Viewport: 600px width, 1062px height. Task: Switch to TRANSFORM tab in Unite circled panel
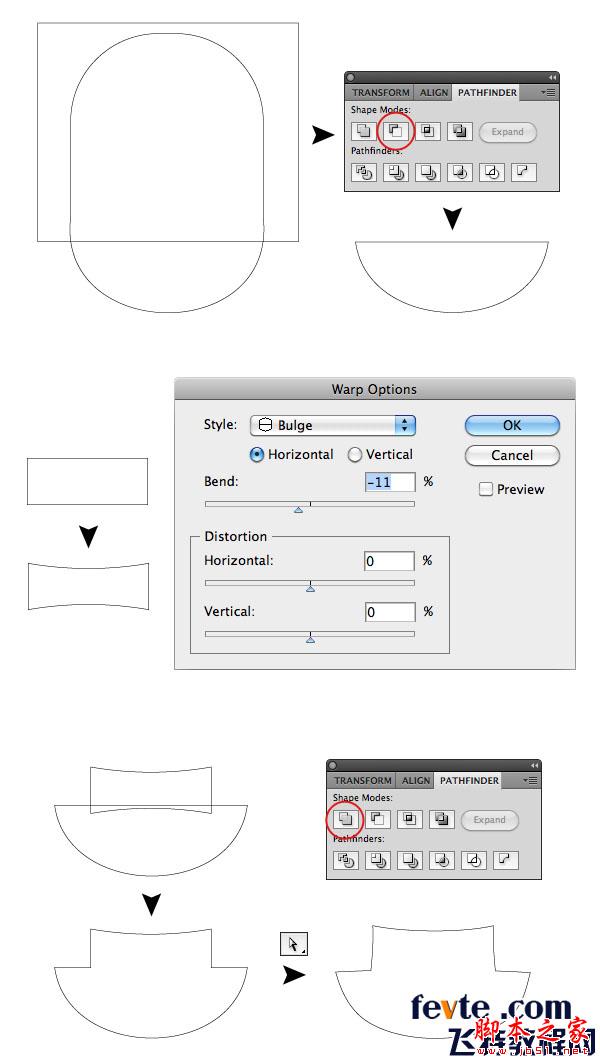[x=362, y=780]
